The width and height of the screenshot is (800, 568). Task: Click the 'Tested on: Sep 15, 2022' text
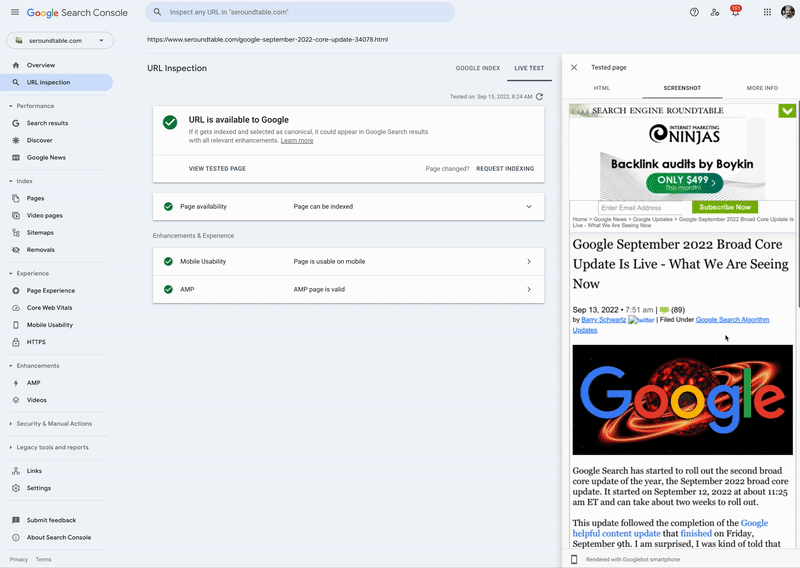[491, 96]
